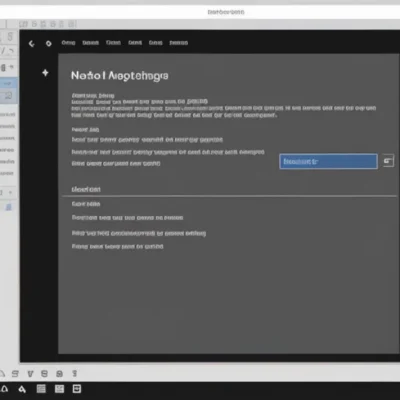This screenshot has height=400, width=400.
Task: Select the highlighted blue row in left panel
Action: [x=9, y=84]
